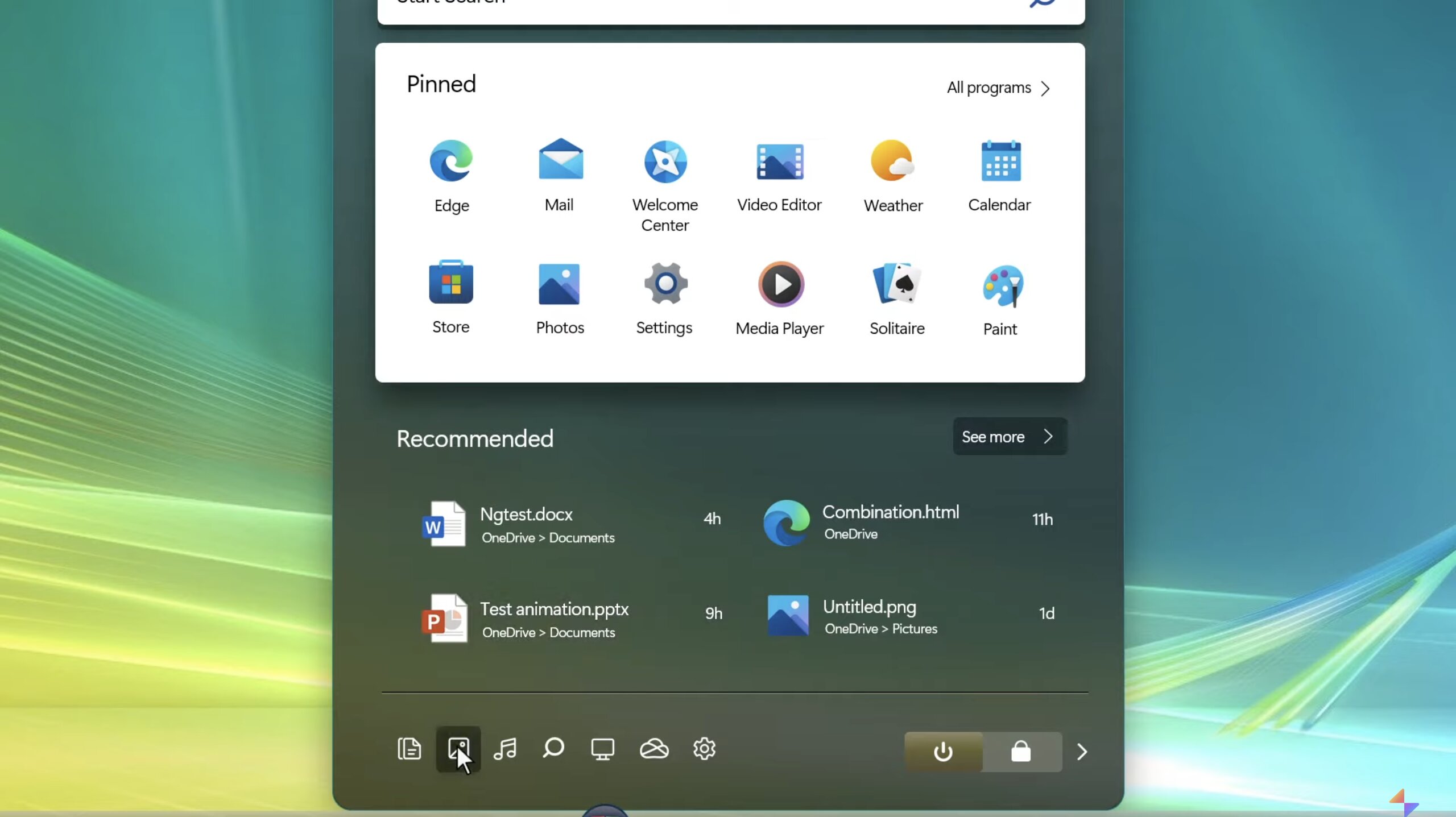Open the Computer monitor icon
The height and width of the screenshot is (817, 1456).
(602, 749)
